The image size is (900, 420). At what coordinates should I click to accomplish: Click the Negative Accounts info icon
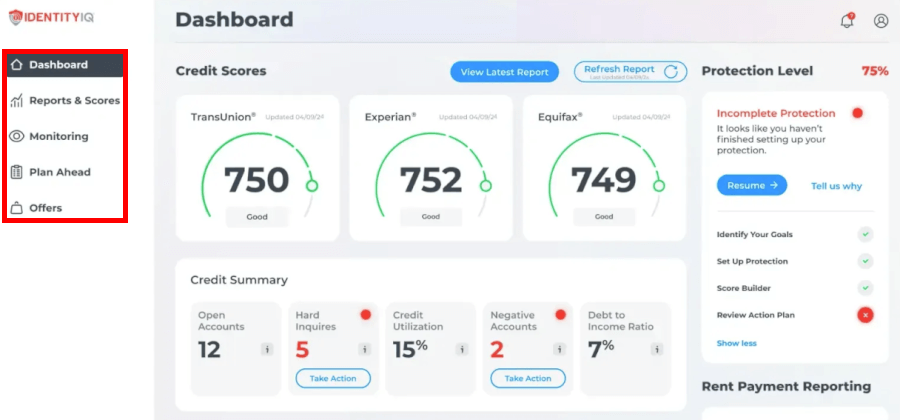tap(560, 349)
